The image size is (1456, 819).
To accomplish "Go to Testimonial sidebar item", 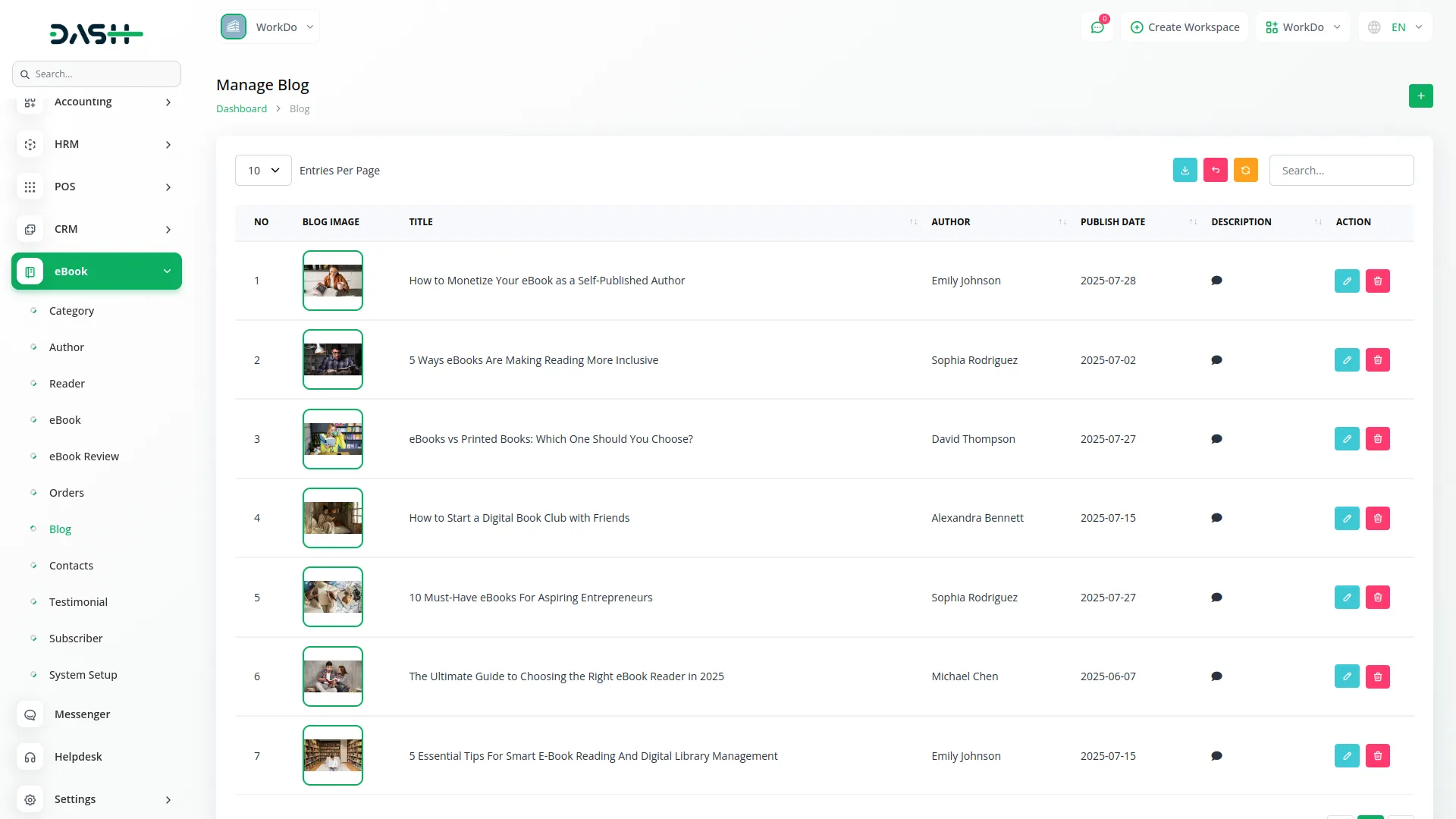I will tap(78, 602).
